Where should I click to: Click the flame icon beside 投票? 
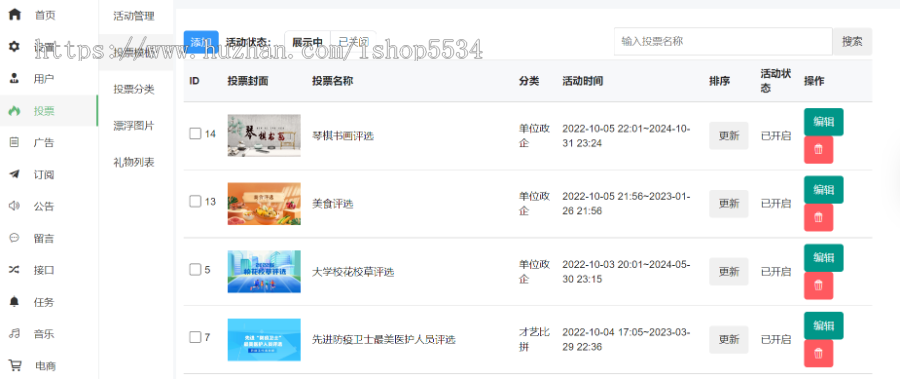(14, 111)
